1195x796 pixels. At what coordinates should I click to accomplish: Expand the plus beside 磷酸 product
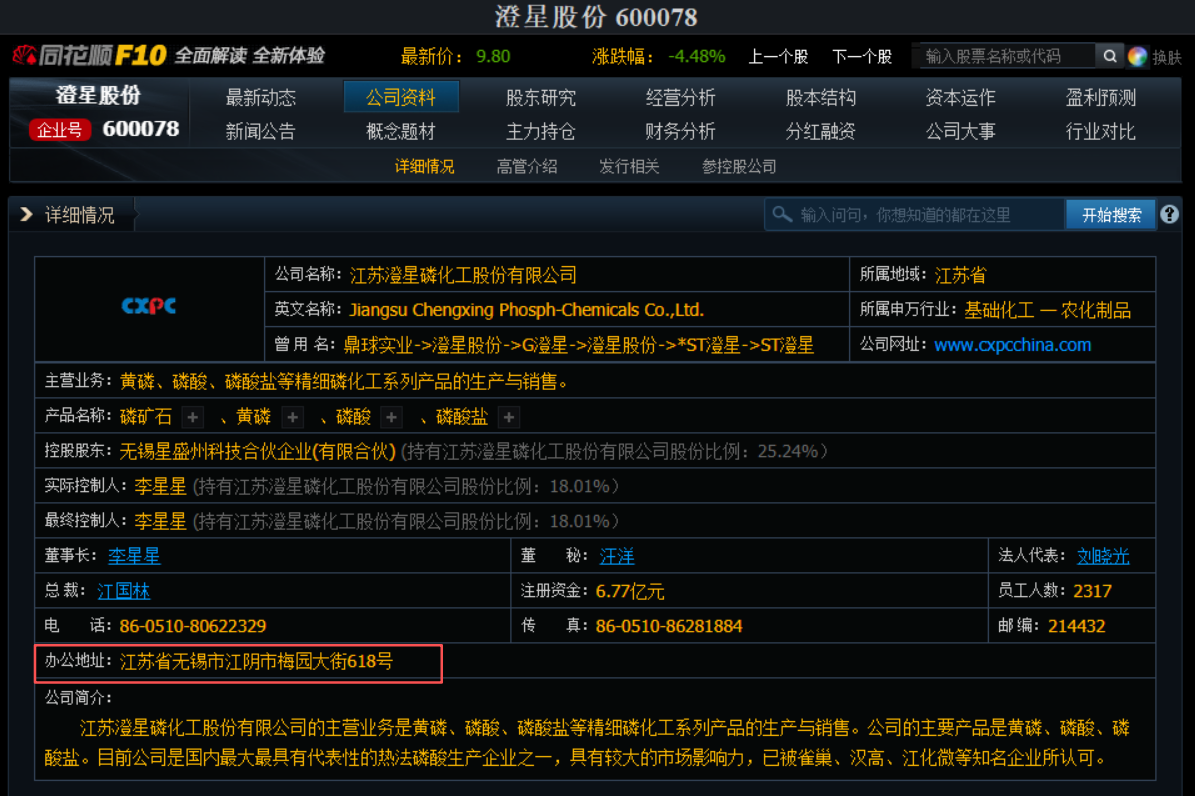pos(392,417)
